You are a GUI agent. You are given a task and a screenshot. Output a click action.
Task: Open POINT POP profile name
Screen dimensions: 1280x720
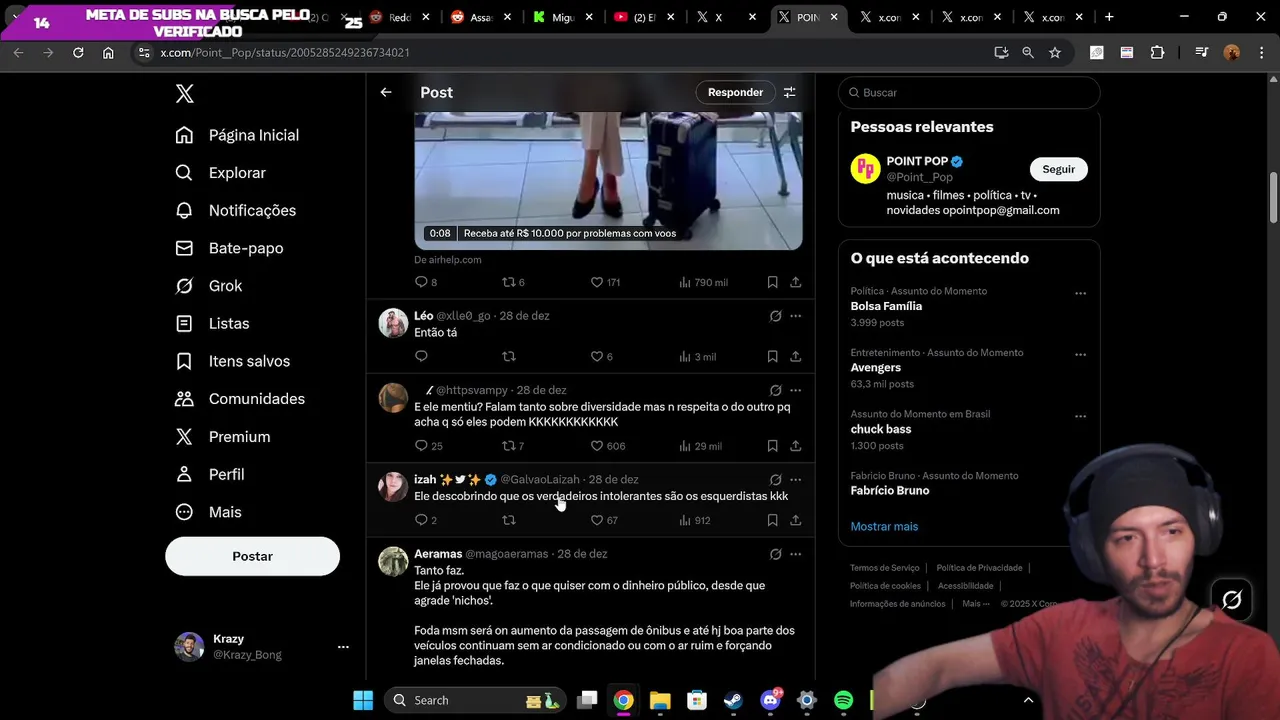click(917, 161)
